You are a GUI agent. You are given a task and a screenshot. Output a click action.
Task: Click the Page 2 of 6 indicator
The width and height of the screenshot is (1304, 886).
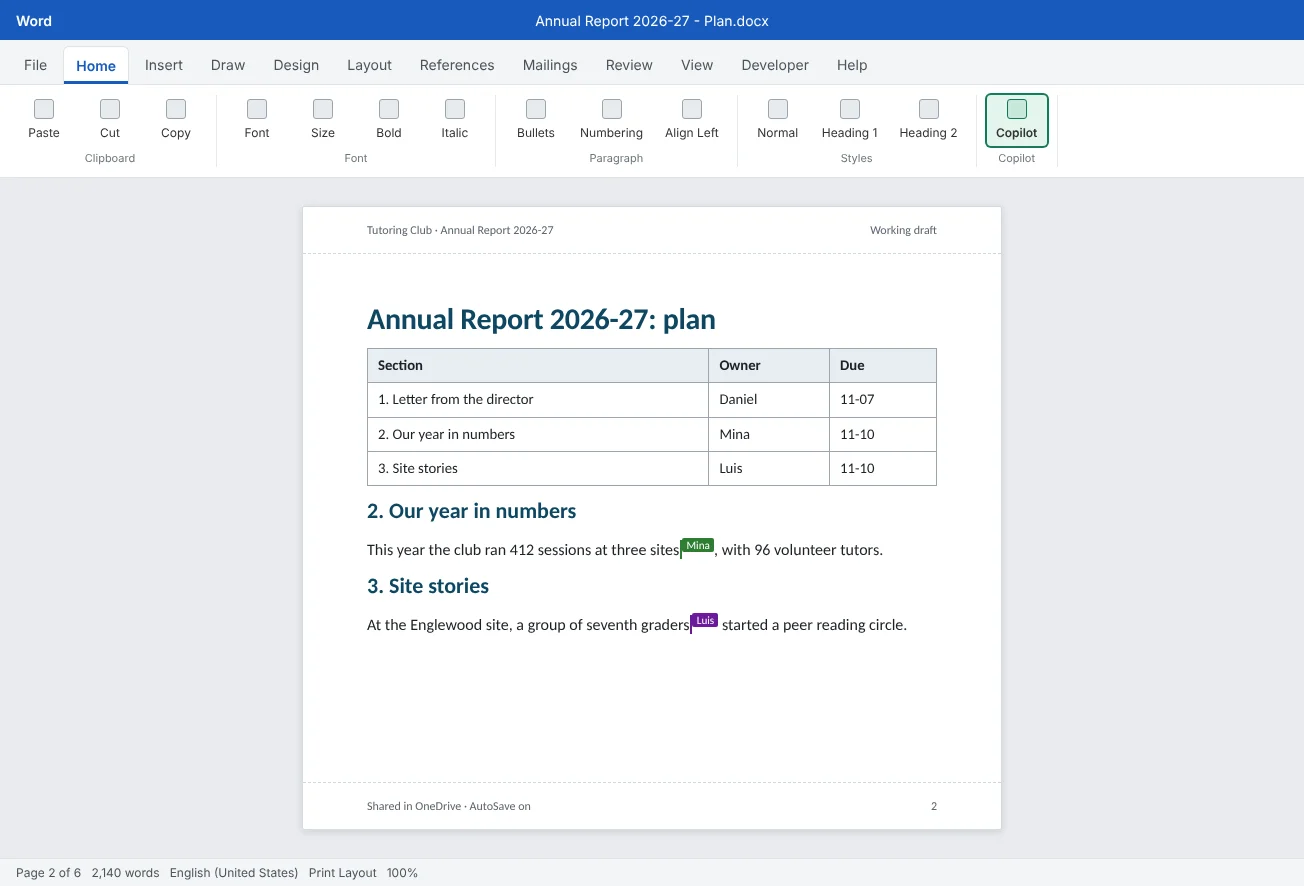tap(49, 873)
